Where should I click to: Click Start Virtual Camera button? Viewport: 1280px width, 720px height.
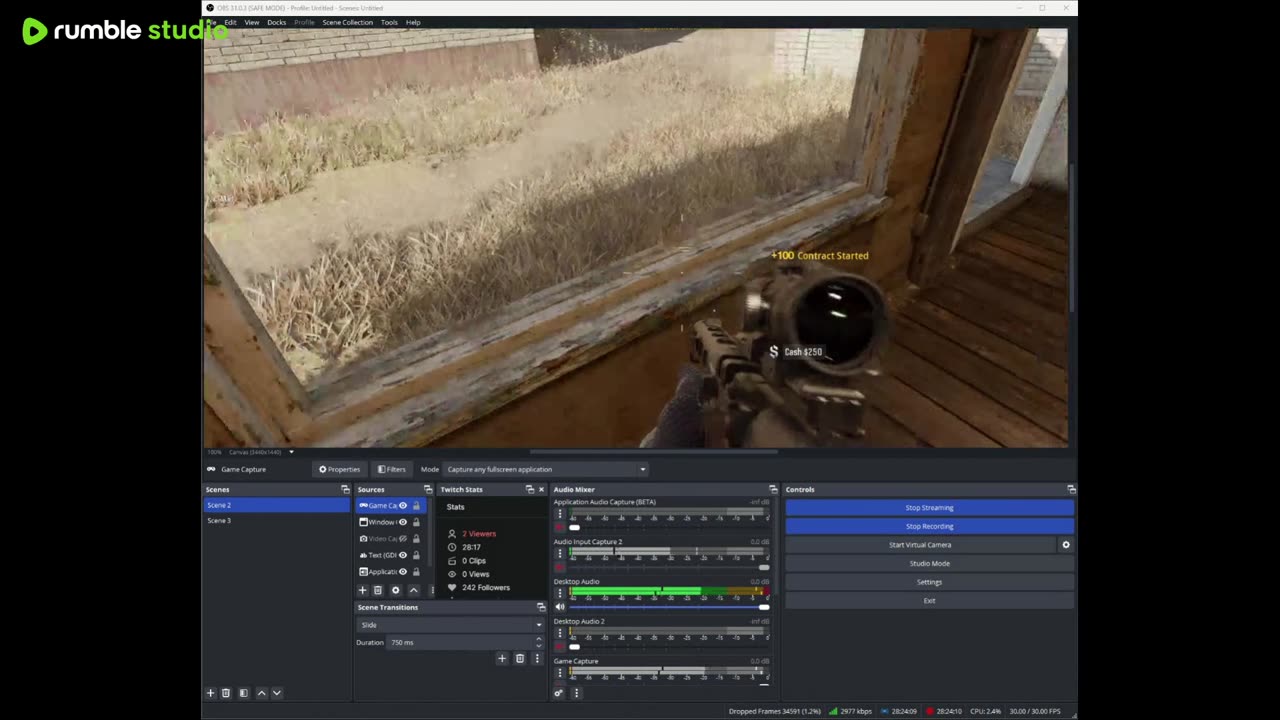click(920, 545)
